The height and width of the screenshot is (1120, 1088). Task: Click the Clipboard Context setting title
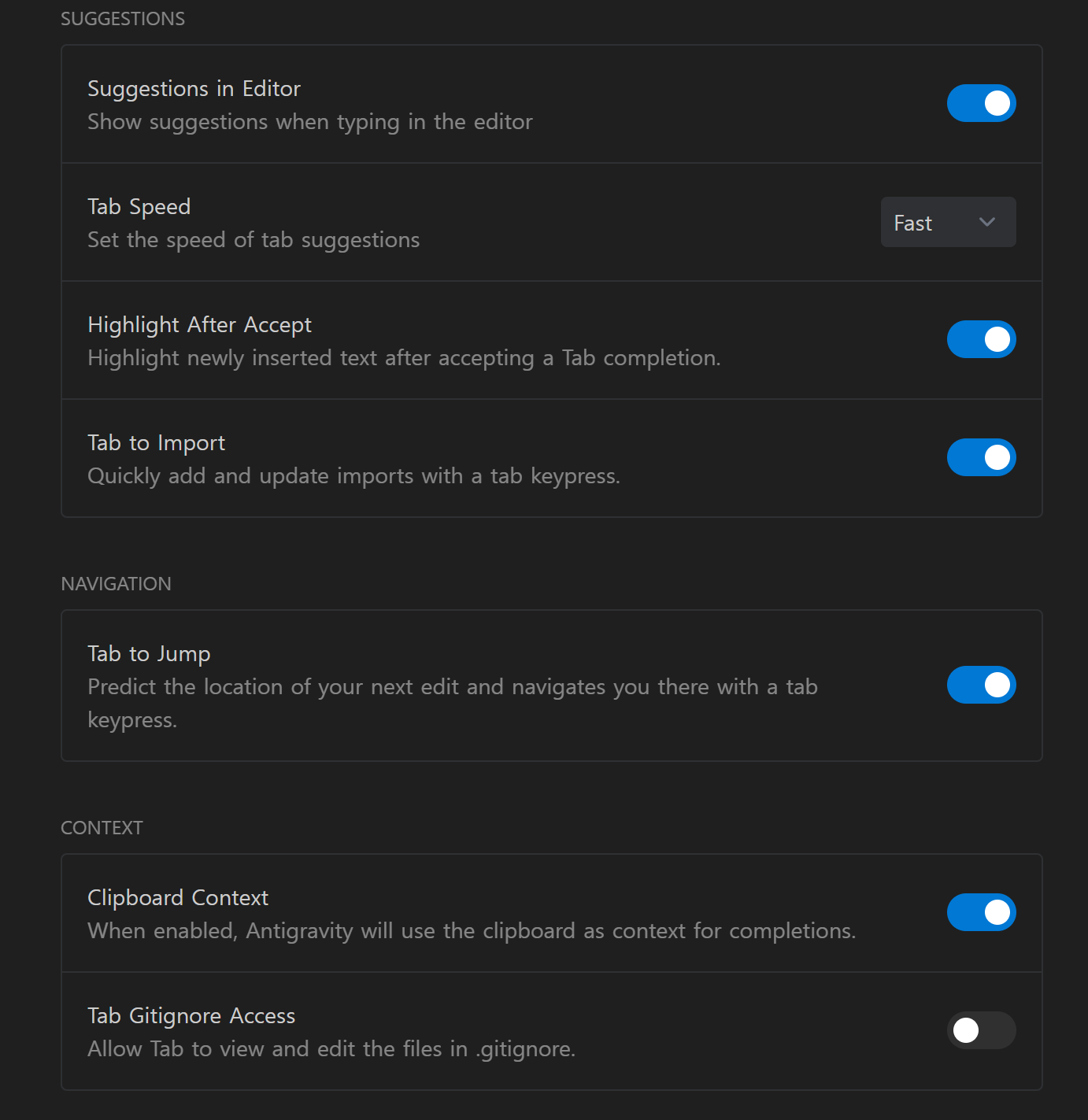178,898
